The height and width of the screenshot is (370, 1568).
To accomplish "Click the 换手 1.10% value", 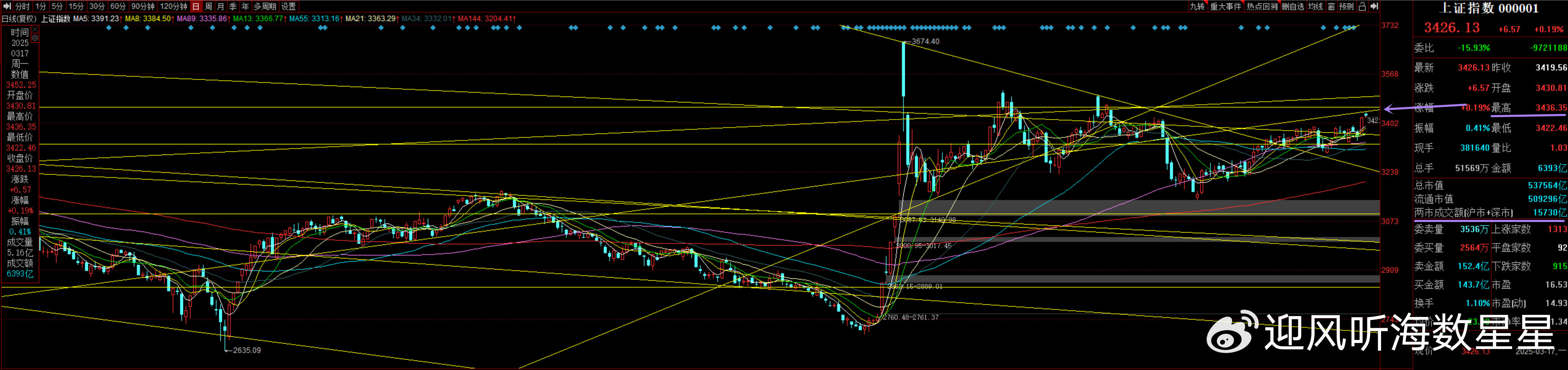I will coord(1477,303).
